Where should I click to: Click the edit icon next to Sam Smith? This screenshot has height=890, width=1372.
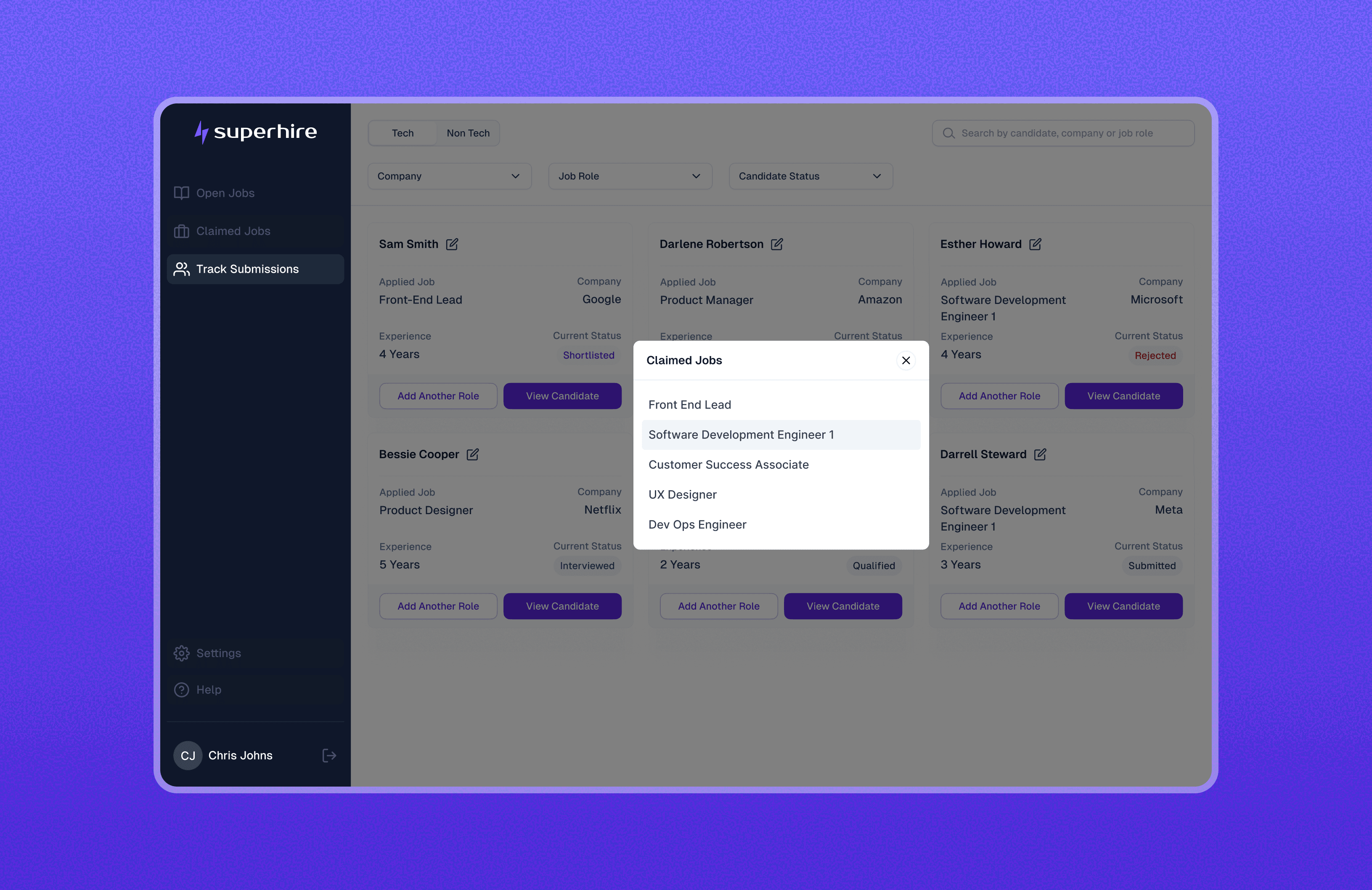pos(452,244)
